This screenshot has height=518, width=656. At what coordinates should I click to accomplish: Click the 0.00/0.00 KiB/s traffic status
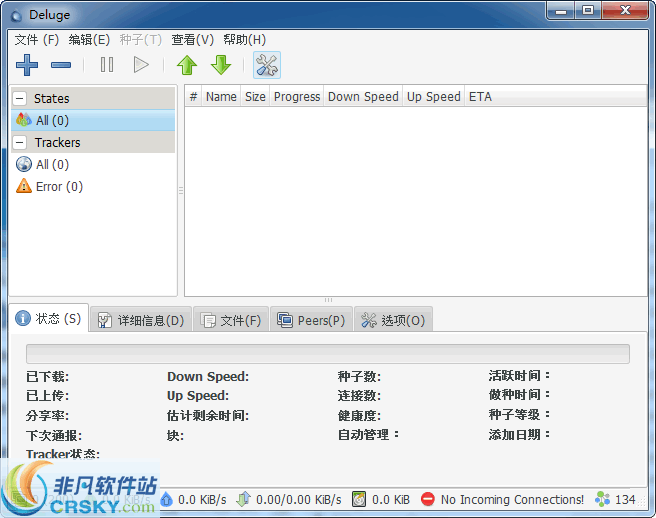(x=299, y=500)
